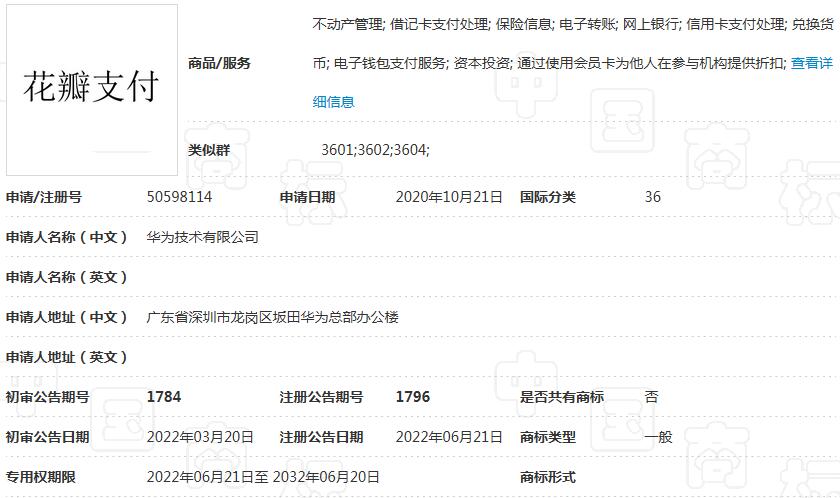Click the 初审公告日期 label

pyautogui.click(x=48, y=437)
